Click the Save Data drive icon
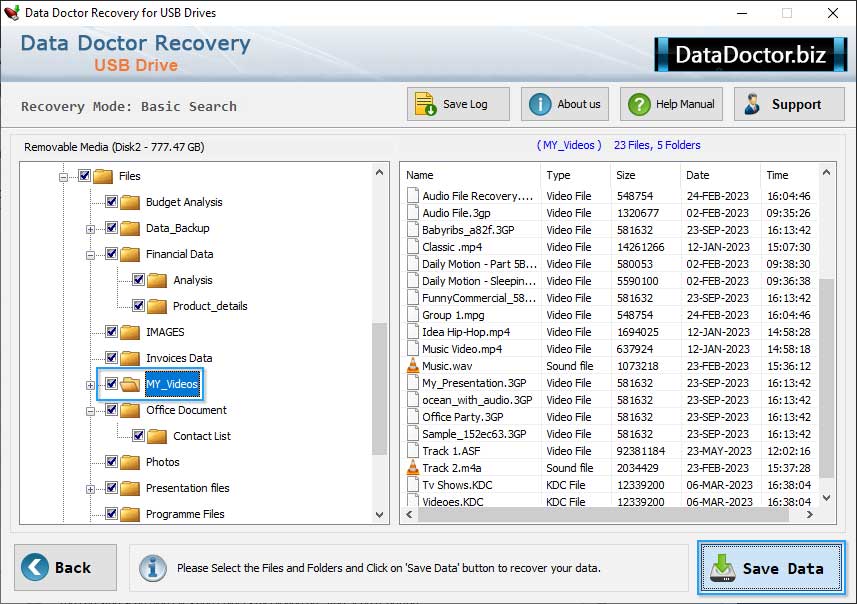Image resolution: width=857 pixels, height=604 pixels. (723, 568)
